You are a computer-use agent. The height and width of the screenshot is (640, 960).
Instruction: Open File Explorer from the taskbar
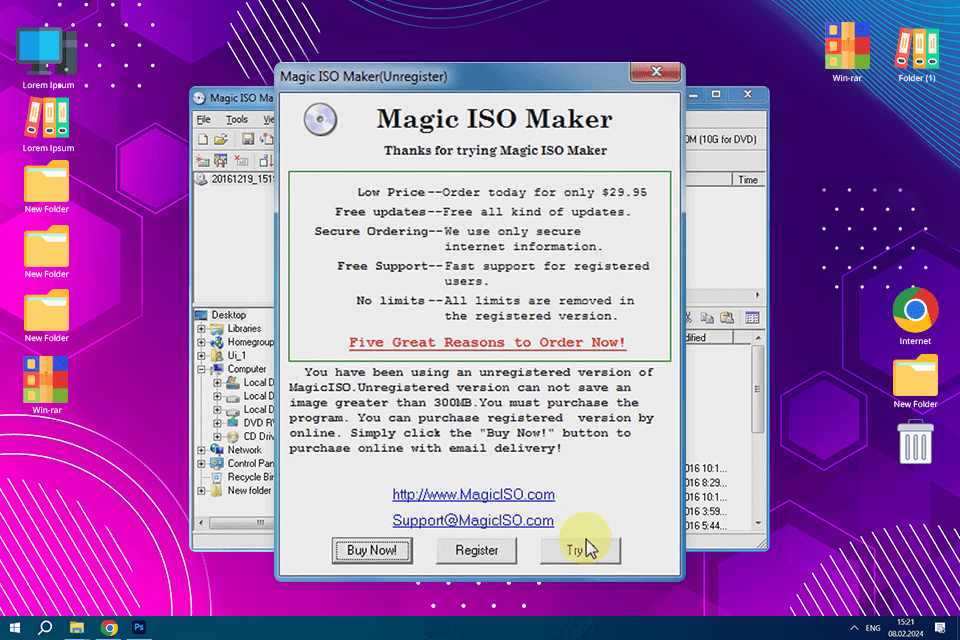pos(77,628)
